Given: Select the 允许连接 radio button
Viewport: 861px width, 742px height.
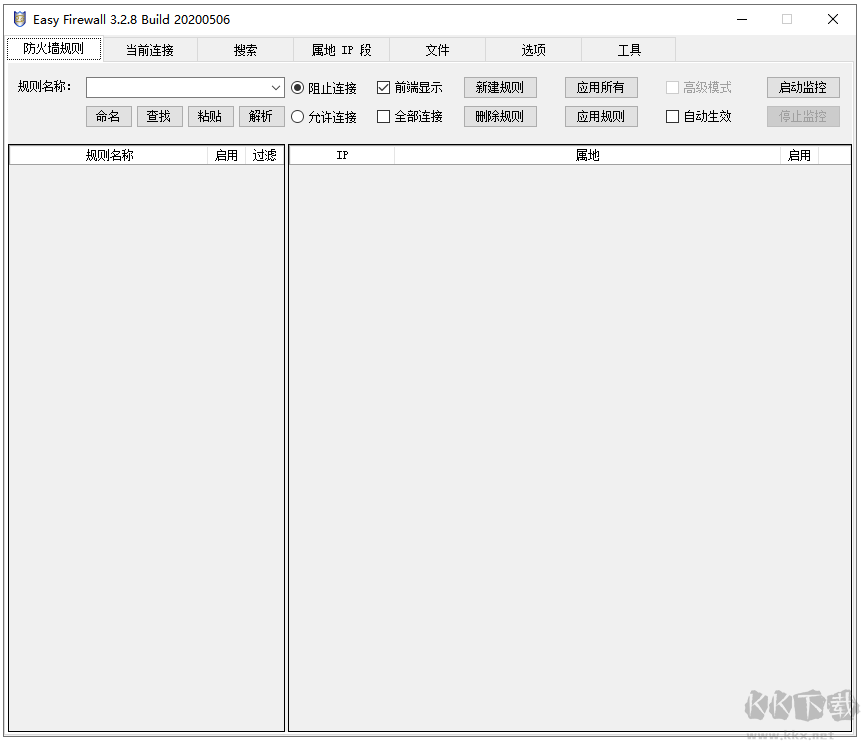Looking at the screenshot, I should coord(297,116).
